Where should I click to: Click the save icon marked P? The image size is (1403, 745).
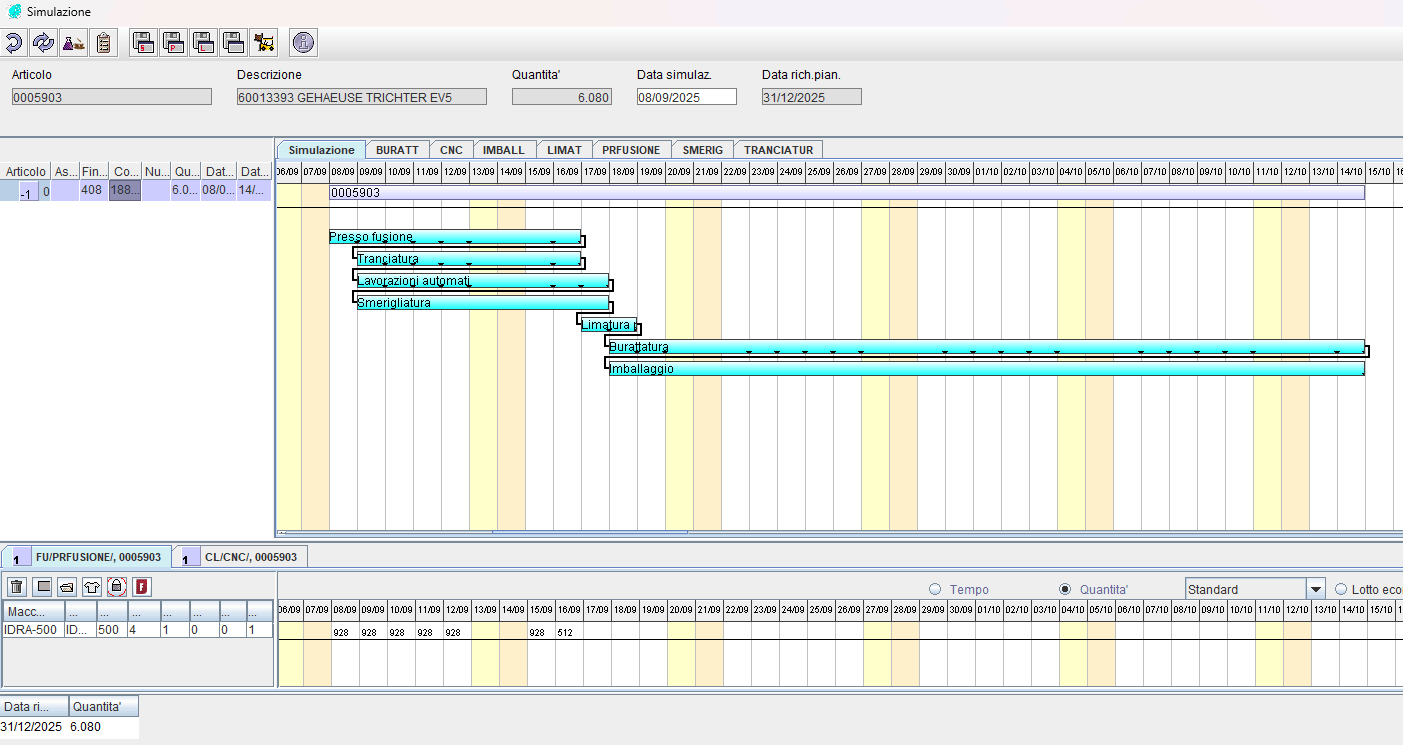click(174, 42)
